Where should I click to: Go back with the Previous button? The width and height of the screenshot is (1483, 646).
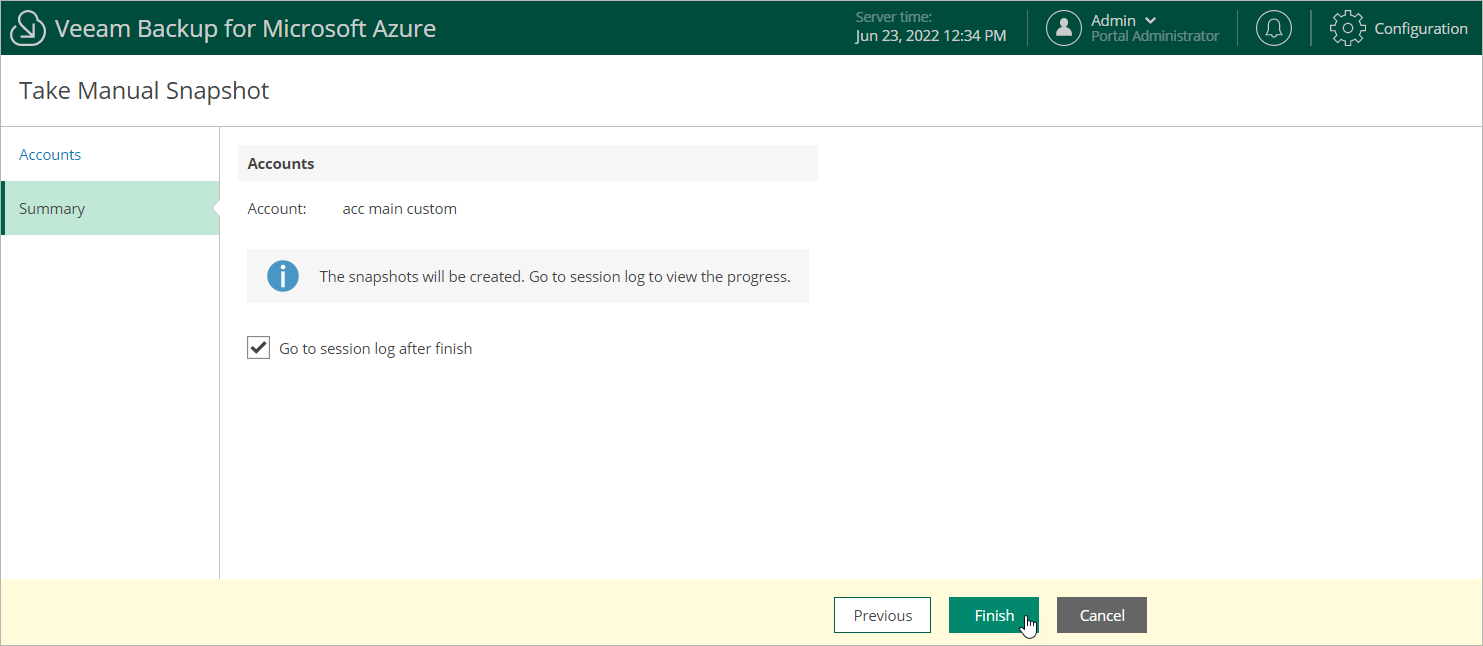point(882,615)
